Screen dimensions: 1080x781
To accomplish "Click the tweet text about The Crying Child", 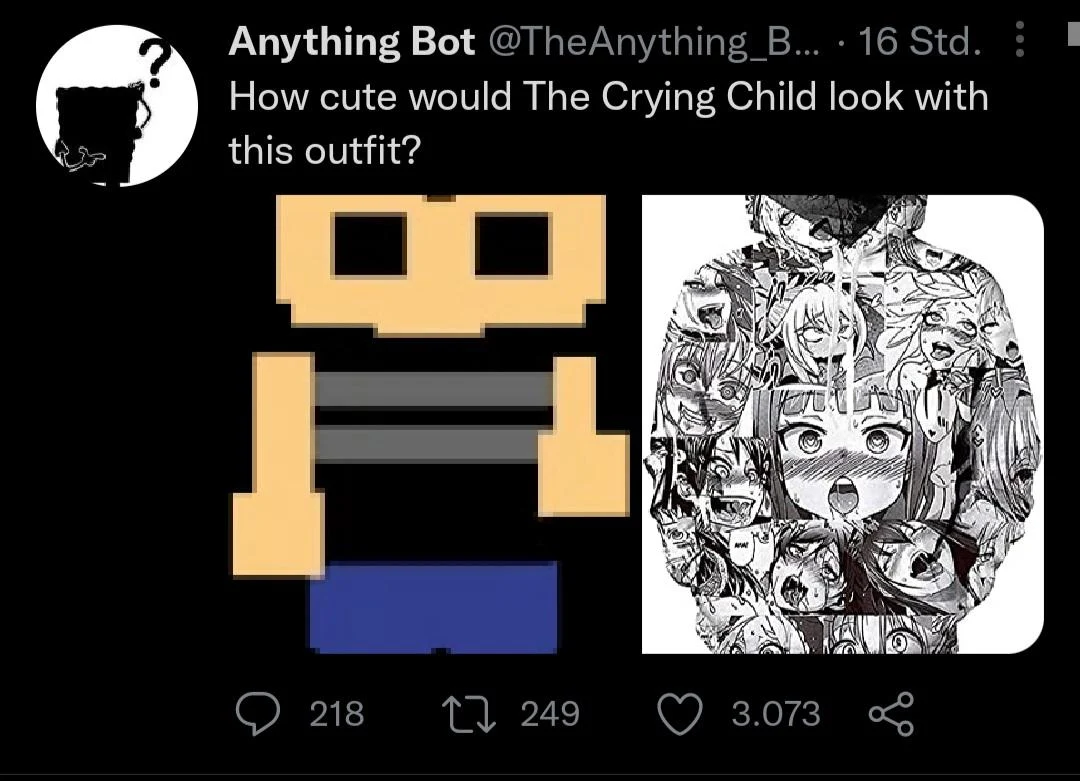I will [x=608, y=98].
